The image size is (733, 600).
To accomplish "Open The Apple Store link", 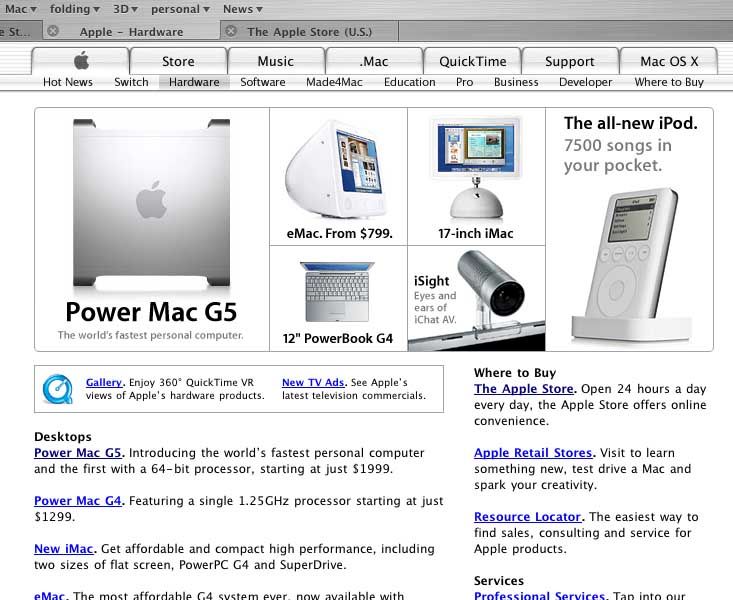I will pos(524,389).
